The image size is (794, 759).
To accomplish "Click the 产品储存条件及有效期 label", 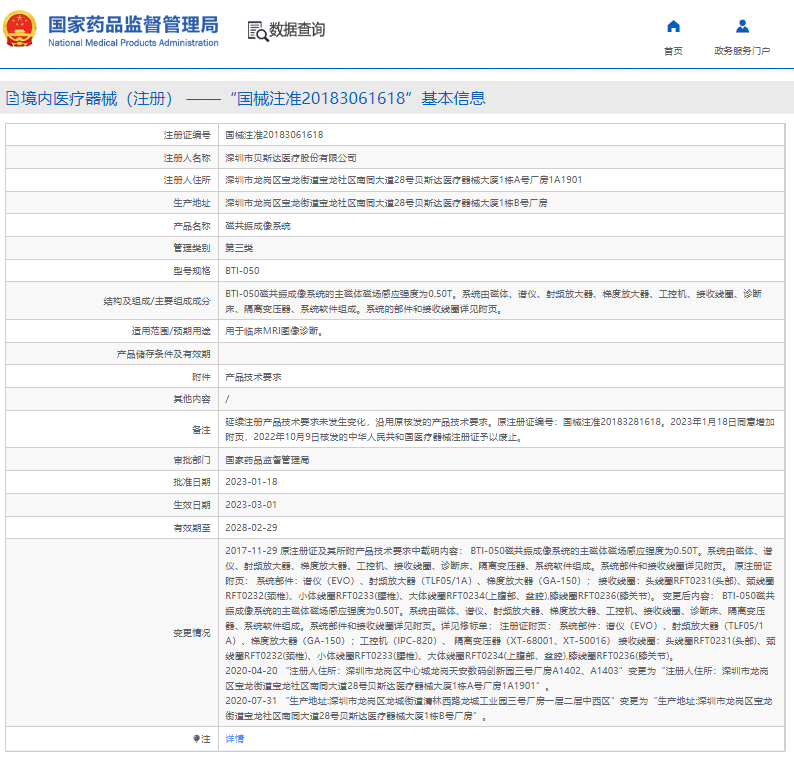I will coord(164,354).
